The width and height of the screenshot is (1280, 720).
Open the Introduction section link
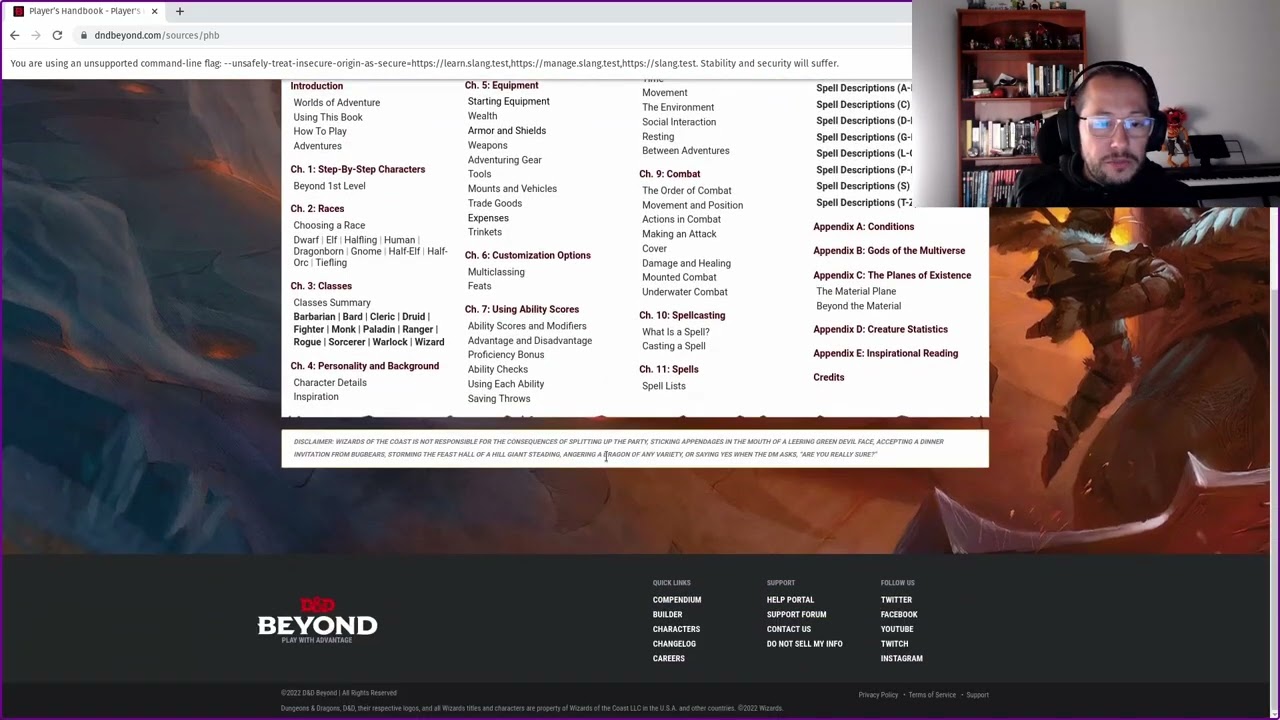(x=317, y=86)
